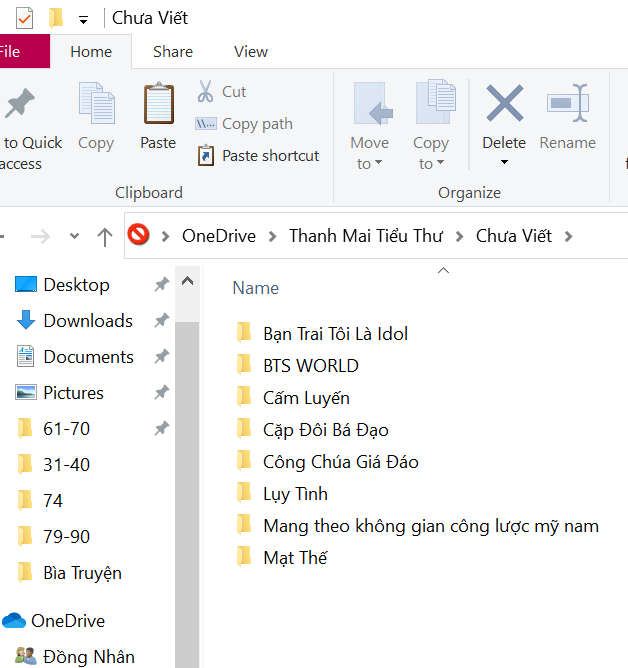Switch to the View ribbon tab

251,52
